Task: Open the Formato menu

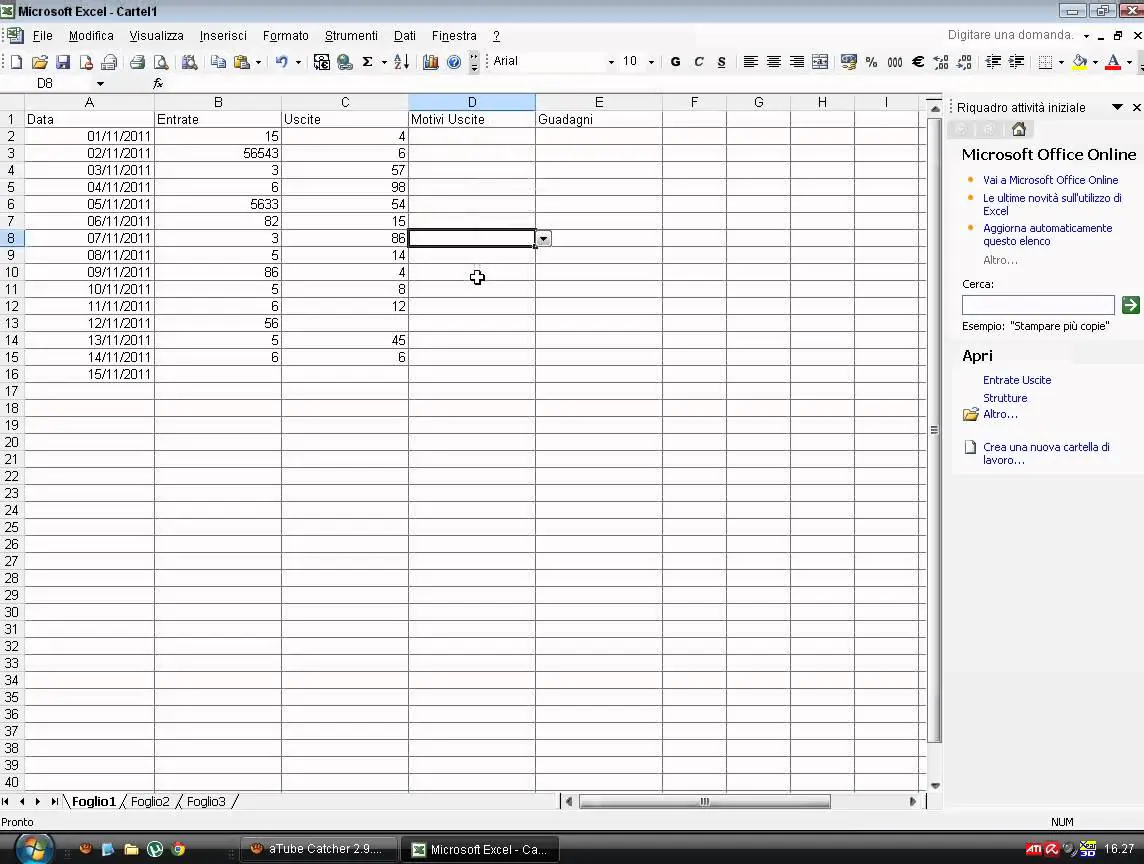Action: click(x=285, y=36)
